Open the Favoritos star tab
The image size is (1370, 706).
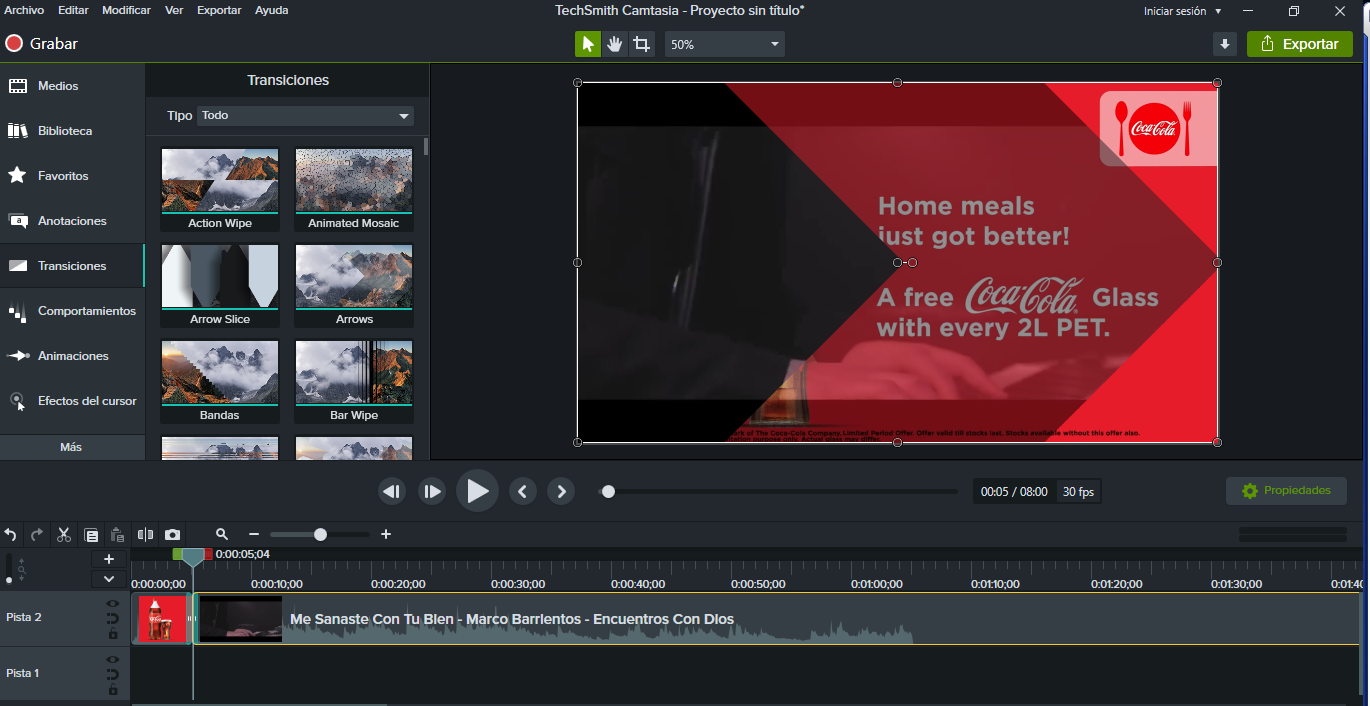coord(72,176)
